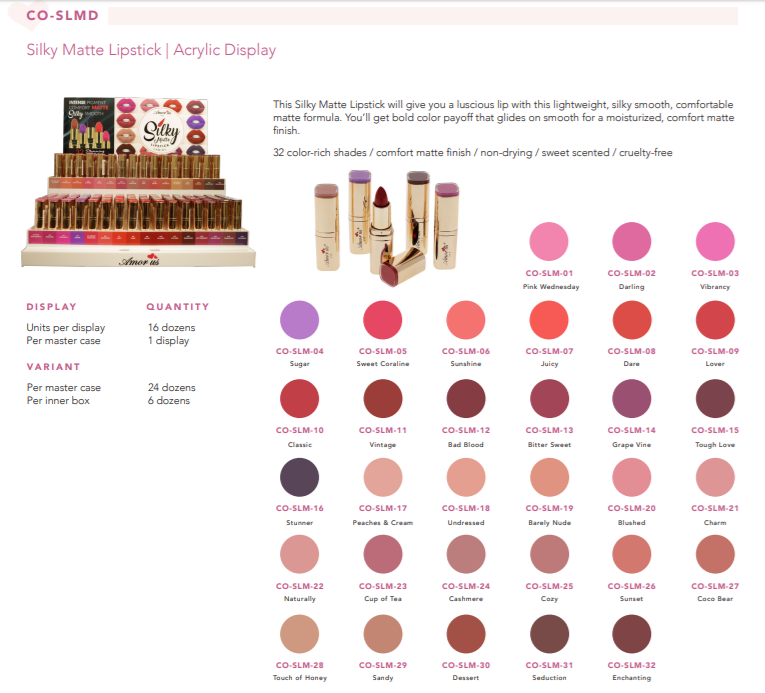Click the 'Enchanting' shade name
The width and height of the screenshot is (765, 693).
click(x=632, y=678)
